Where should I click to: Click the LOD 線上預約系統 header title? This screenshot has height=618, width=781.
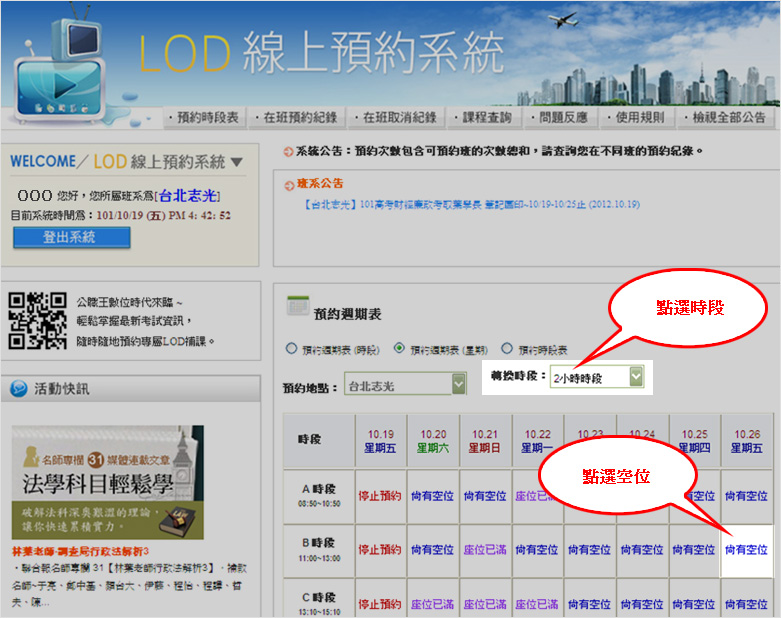pos(321,53)
